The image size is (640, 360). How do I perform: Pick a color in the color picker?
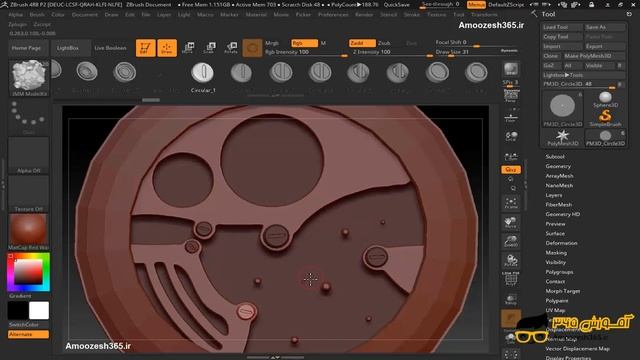[x=28, y=272]
